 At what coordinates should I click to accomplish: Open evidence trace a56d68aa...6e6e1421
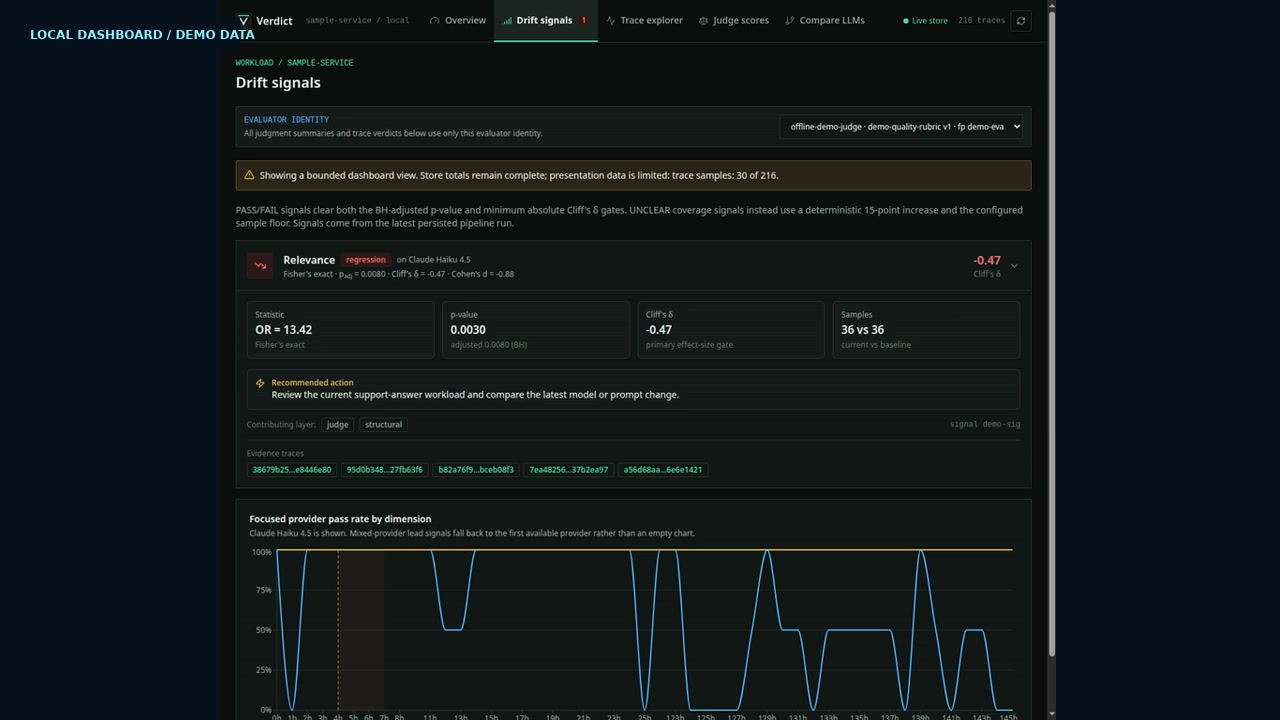(663, 469)
